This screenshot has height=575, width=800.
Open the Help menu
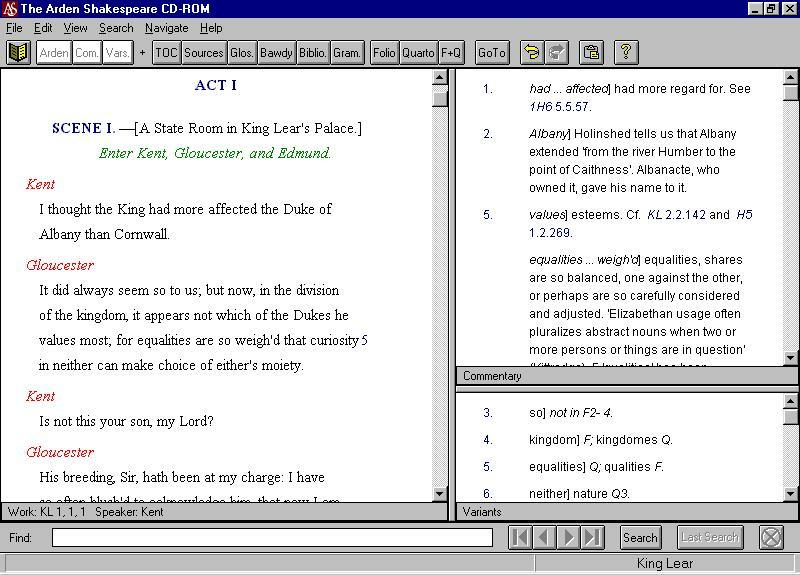211,28
